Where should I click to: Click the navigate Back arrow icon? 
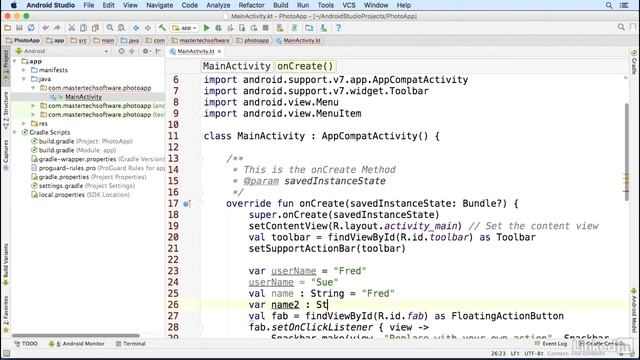[x=136, y=28]
